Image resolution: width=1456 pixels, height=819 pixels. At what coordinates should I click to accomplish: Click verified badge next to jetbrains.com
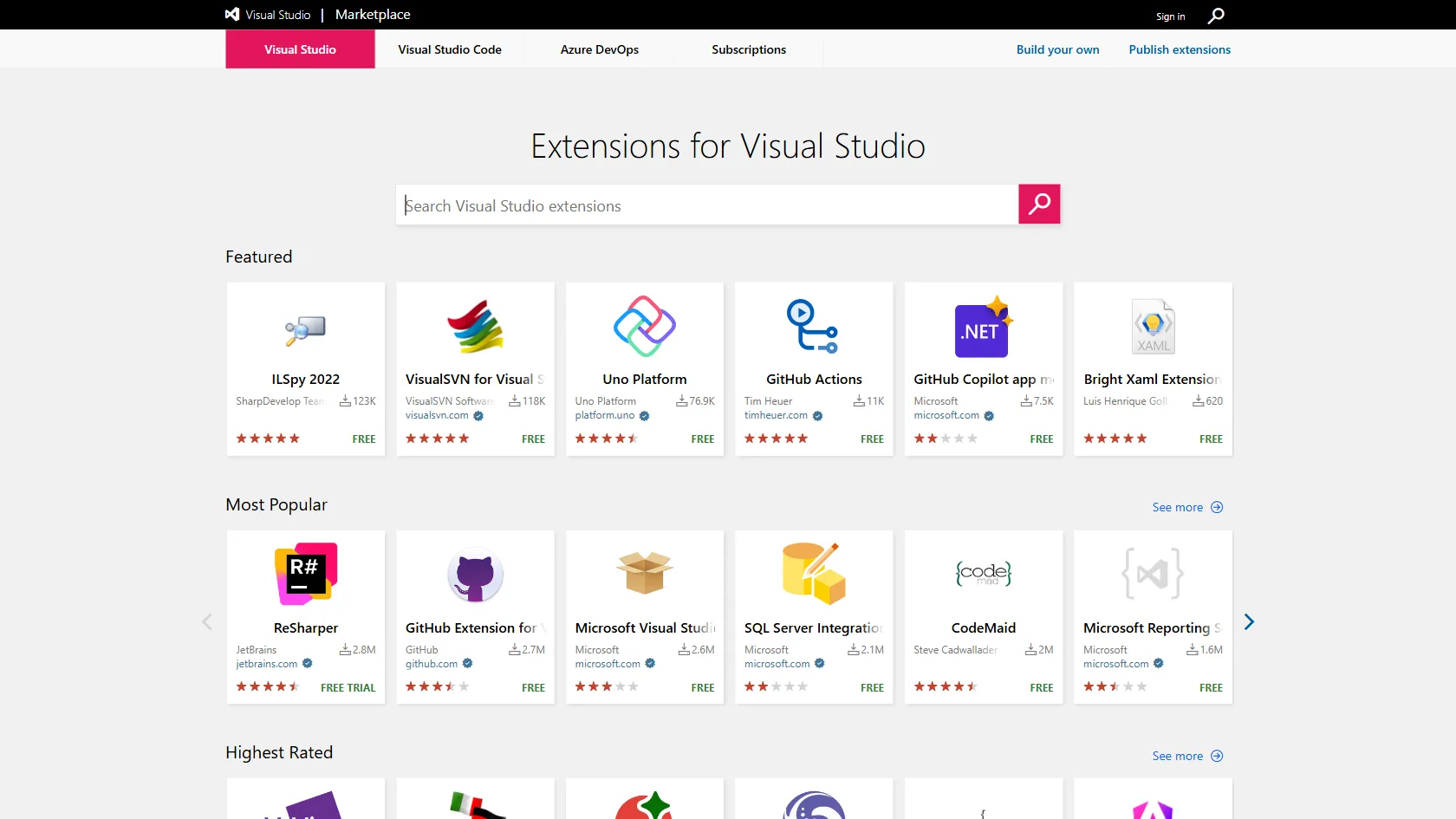pos(307,664)
